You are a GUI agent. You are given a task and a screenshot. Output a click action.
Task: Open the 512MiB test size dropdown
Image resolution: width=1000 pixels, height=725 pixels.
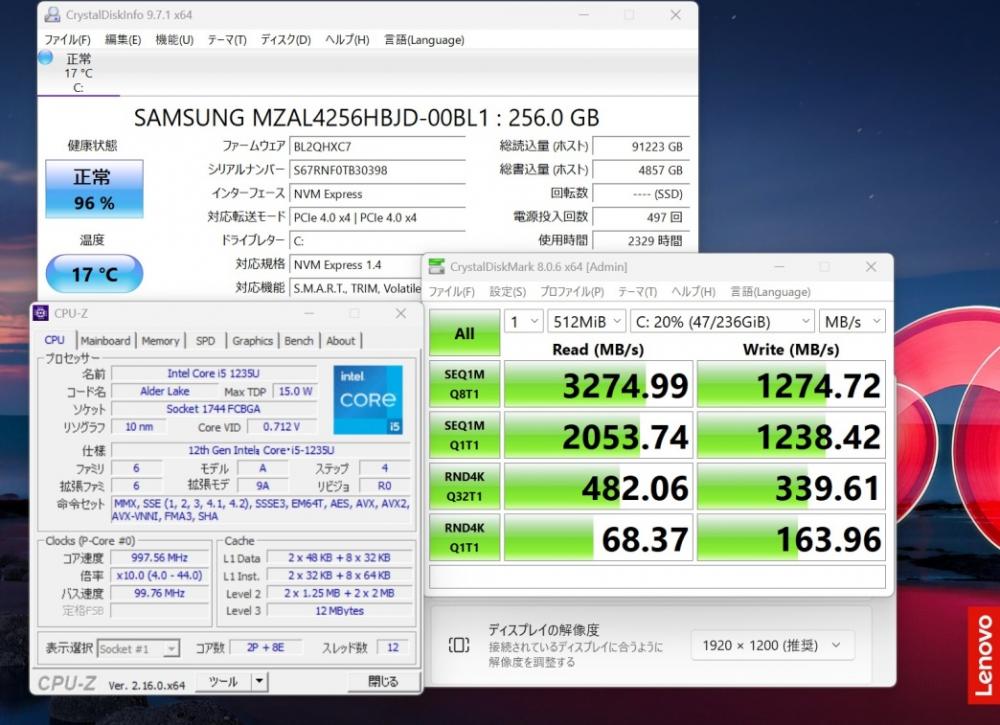tap(586, 321)
